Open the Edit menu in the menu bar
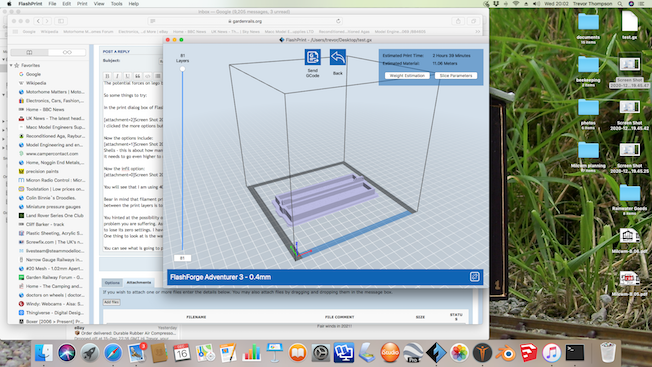Screen dimensions: 652x367 tap(67, 4)
